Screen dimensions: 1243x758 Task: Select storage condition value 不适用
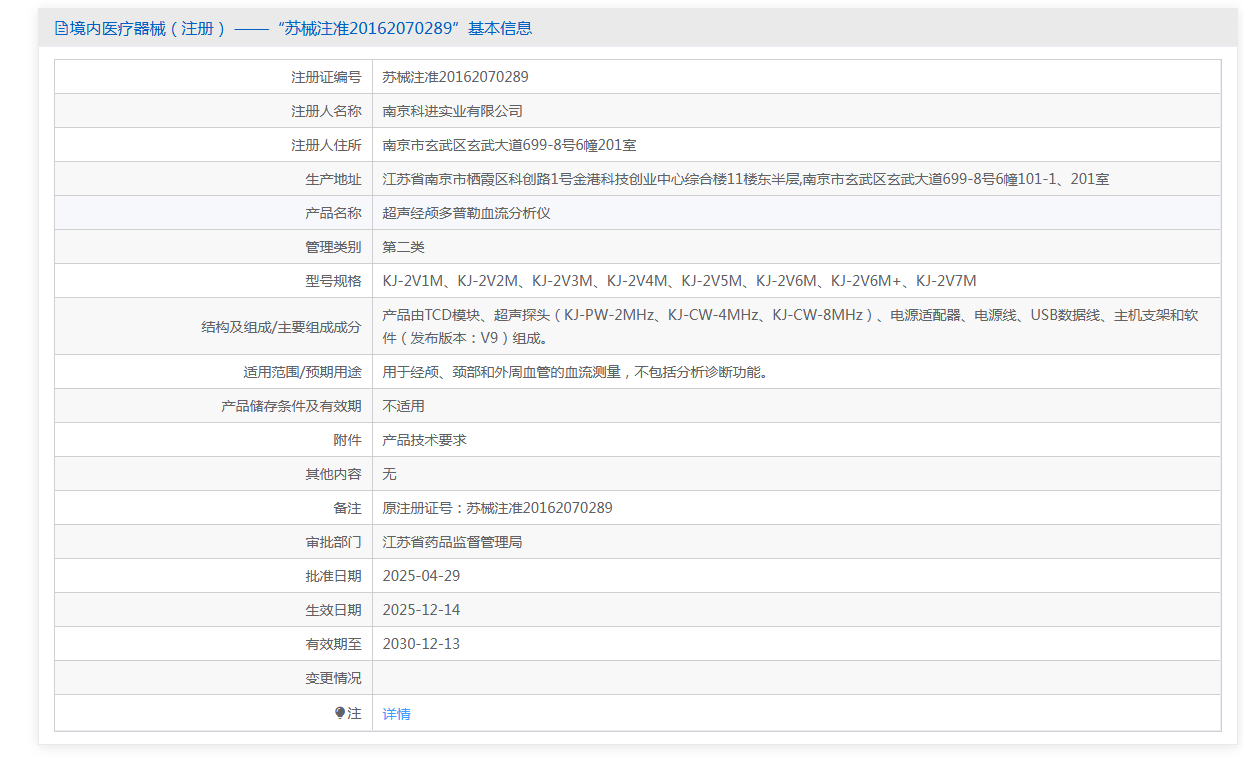(404, 406)
